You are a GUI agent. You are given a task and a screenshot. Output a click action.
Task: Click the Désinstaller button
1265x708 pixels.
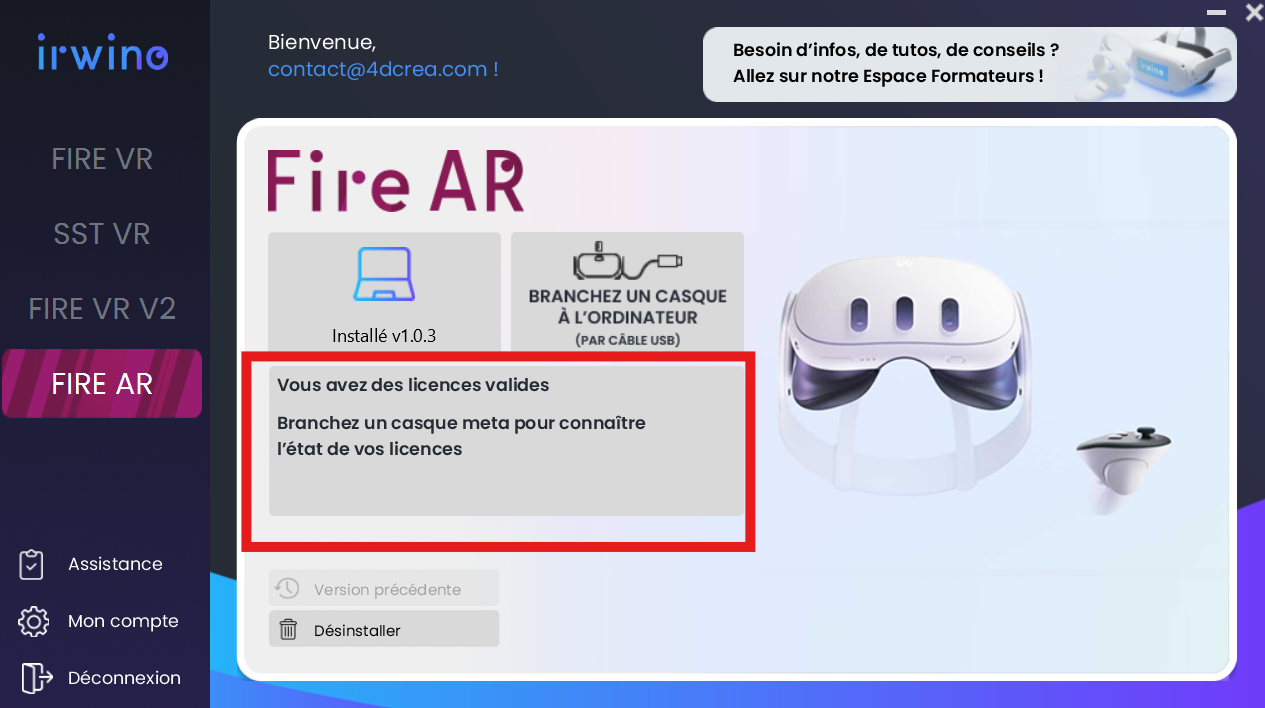(x=384, y=630)
